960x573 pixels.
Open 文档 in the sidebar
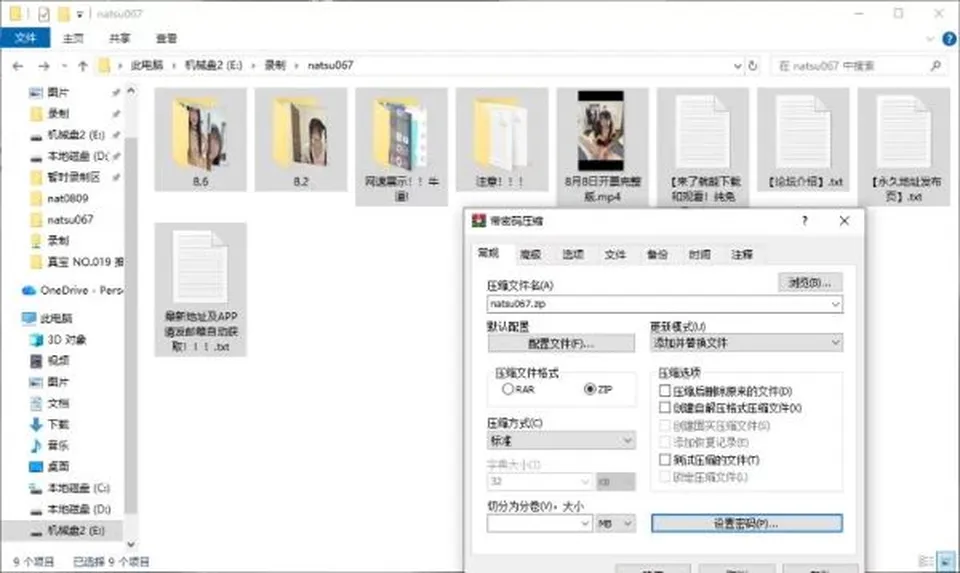click(x=50, y=403)
